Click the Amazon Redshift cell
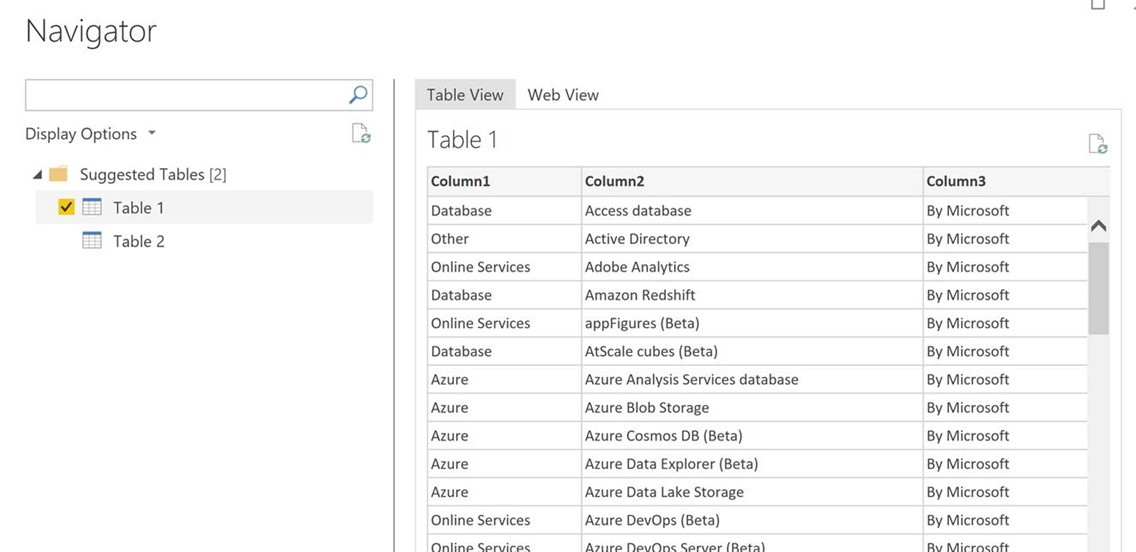Viewport: 1136px width, 552px height. point(640,295)
